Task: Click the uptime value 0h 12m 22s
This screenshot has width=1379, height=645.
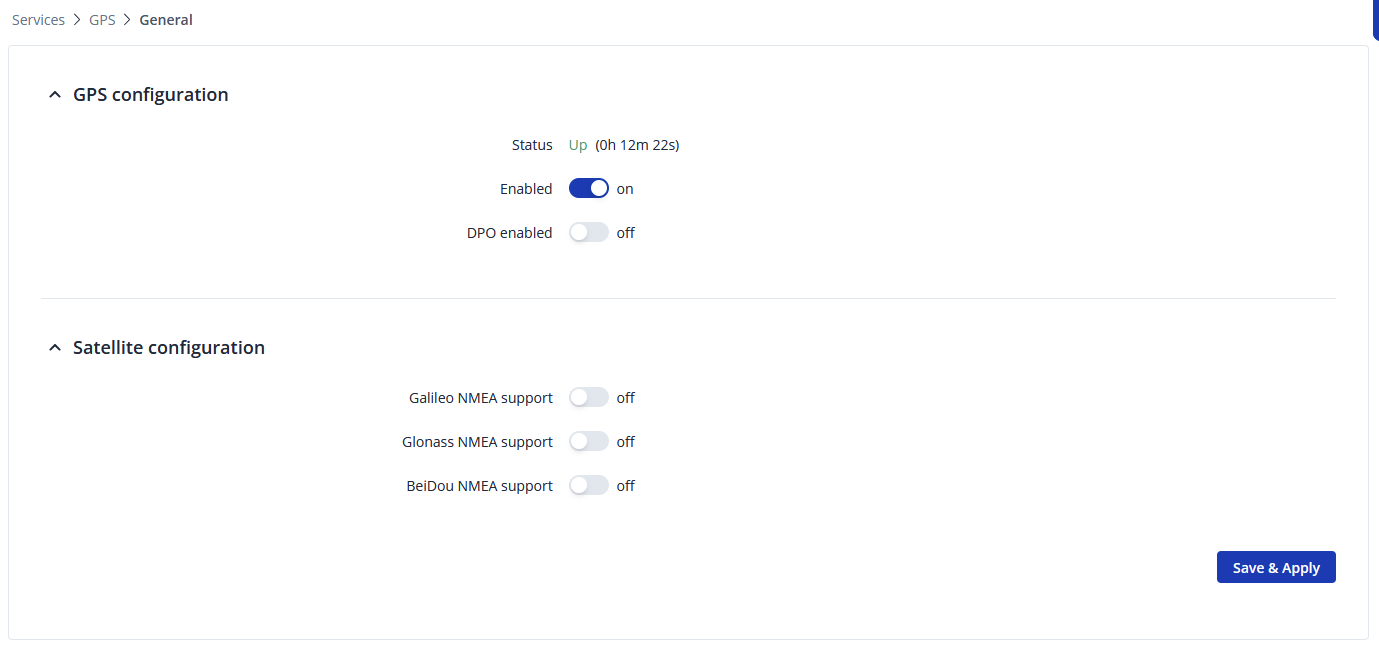Action: pos(637,145)
